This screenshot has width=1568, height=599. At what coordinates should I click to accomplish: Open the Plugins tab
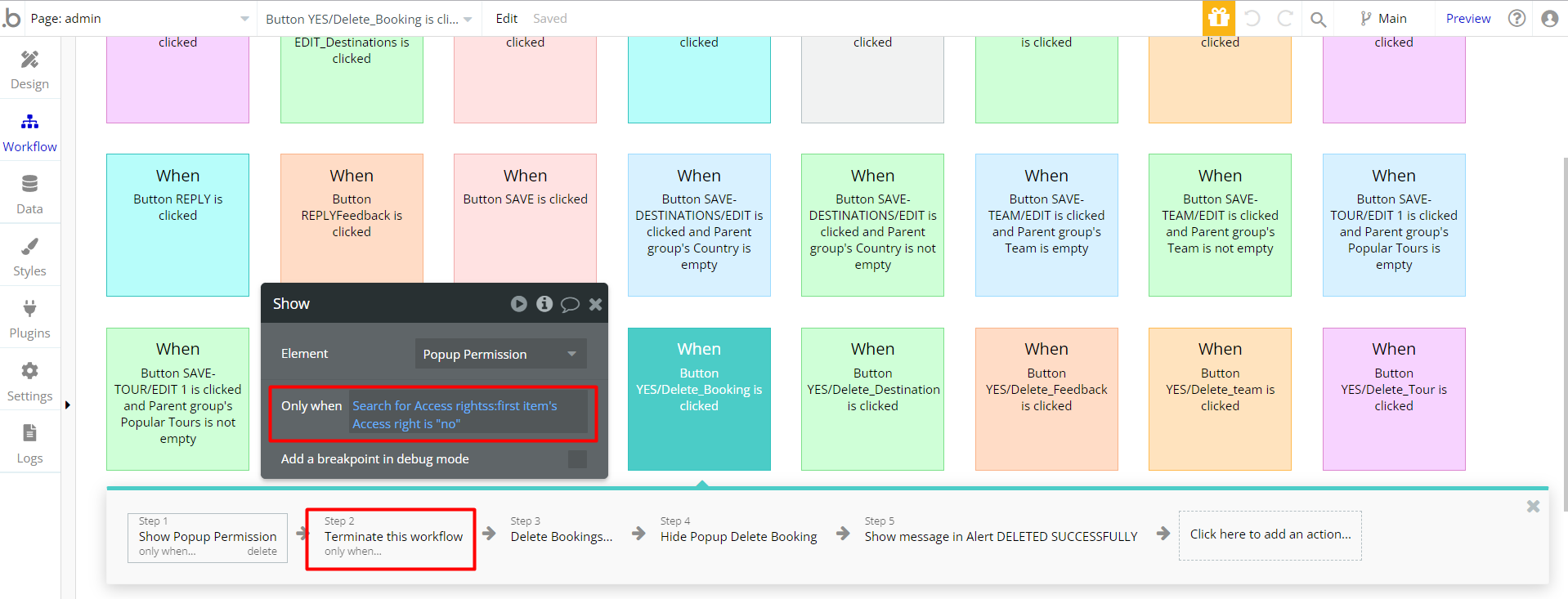pos(29,319)
